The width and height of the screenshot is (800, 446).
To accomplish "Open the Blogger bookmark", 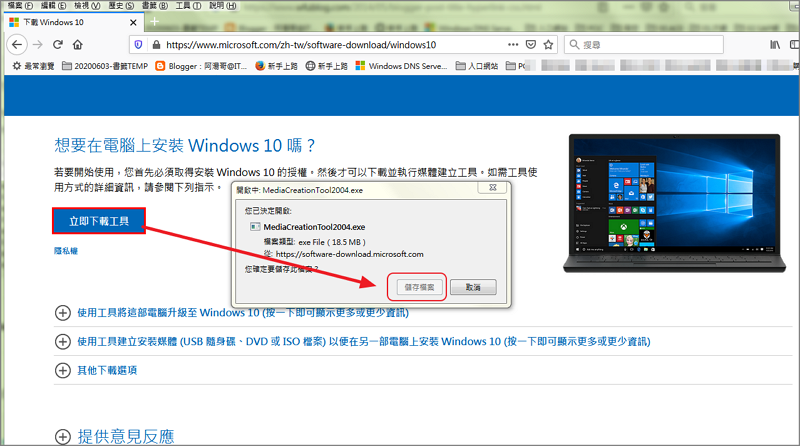I will pos(201,66).
